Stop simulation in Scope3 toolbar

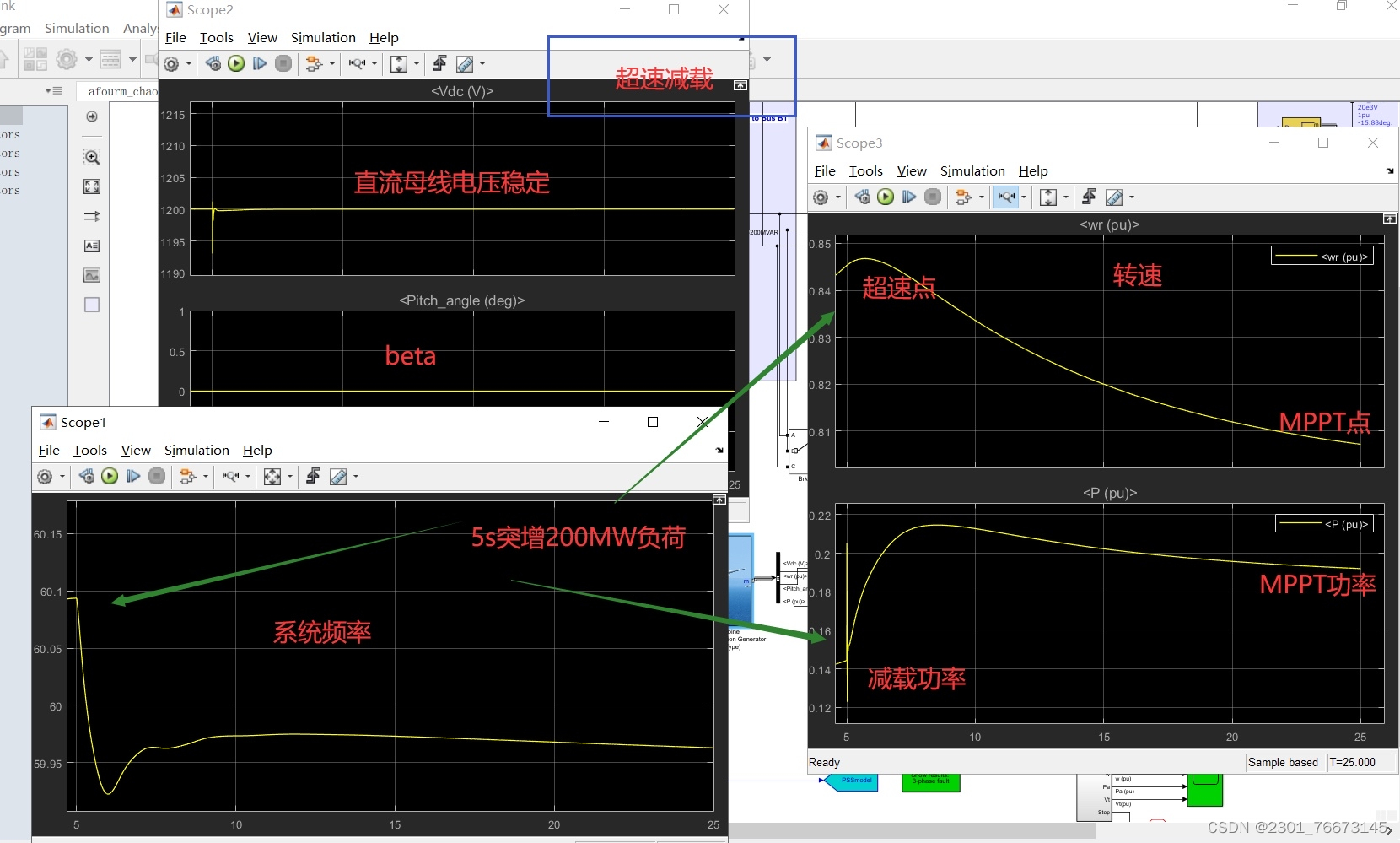click(933, 197)
